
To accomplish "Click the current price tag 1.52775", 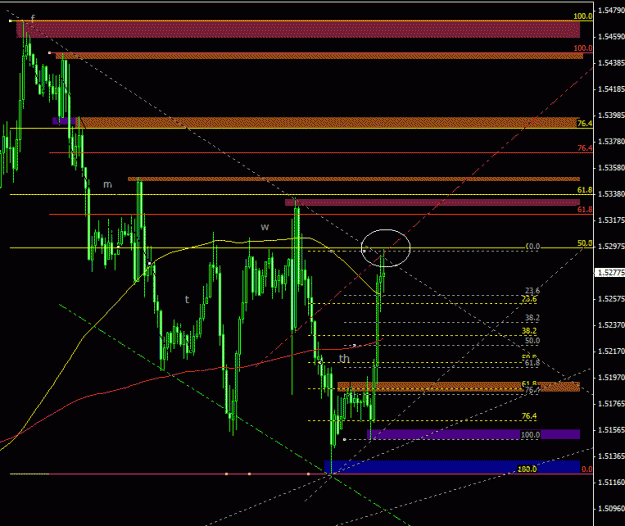I will pos(610,273).
